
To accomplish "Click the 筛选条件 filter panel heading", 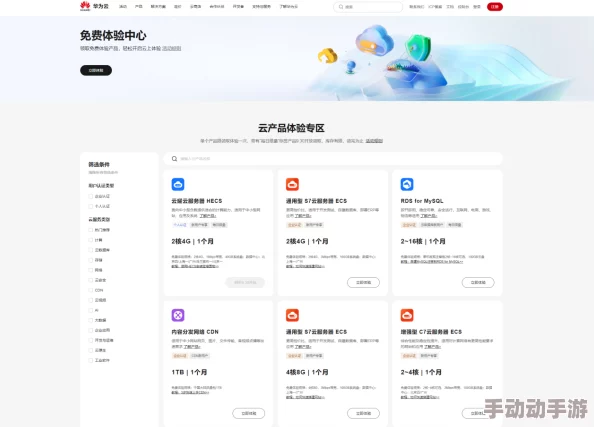I will [x=99, y=164].
